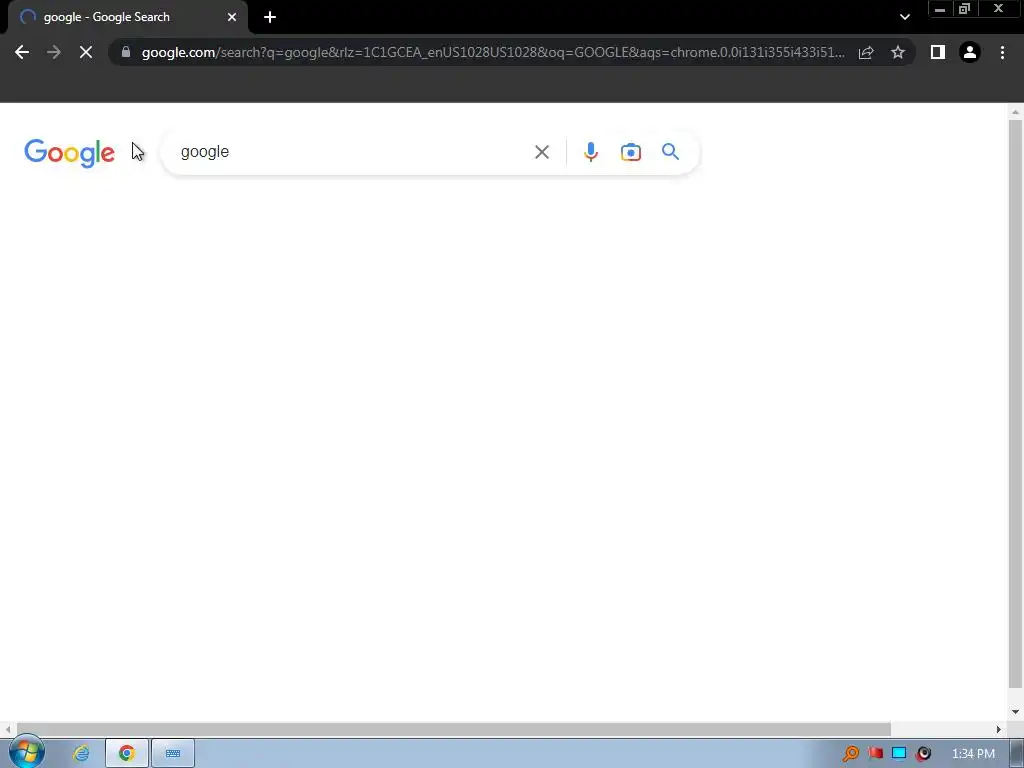The image size is (1024, 768).
Task: Minimize the Chrome window
Action: coord(940,9)
